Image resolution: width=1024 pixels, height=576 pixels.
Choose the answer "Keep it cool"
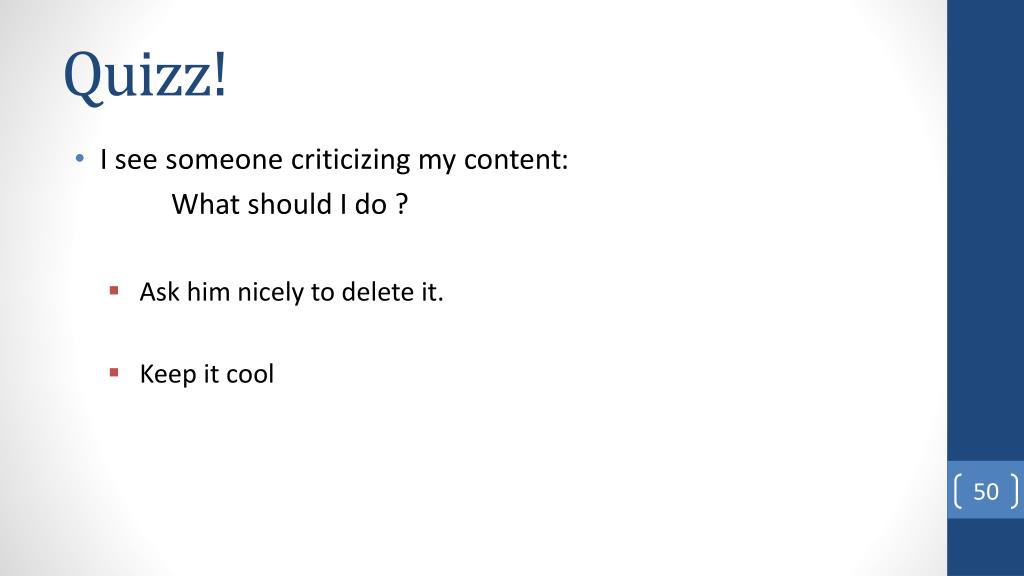(206, 374)
